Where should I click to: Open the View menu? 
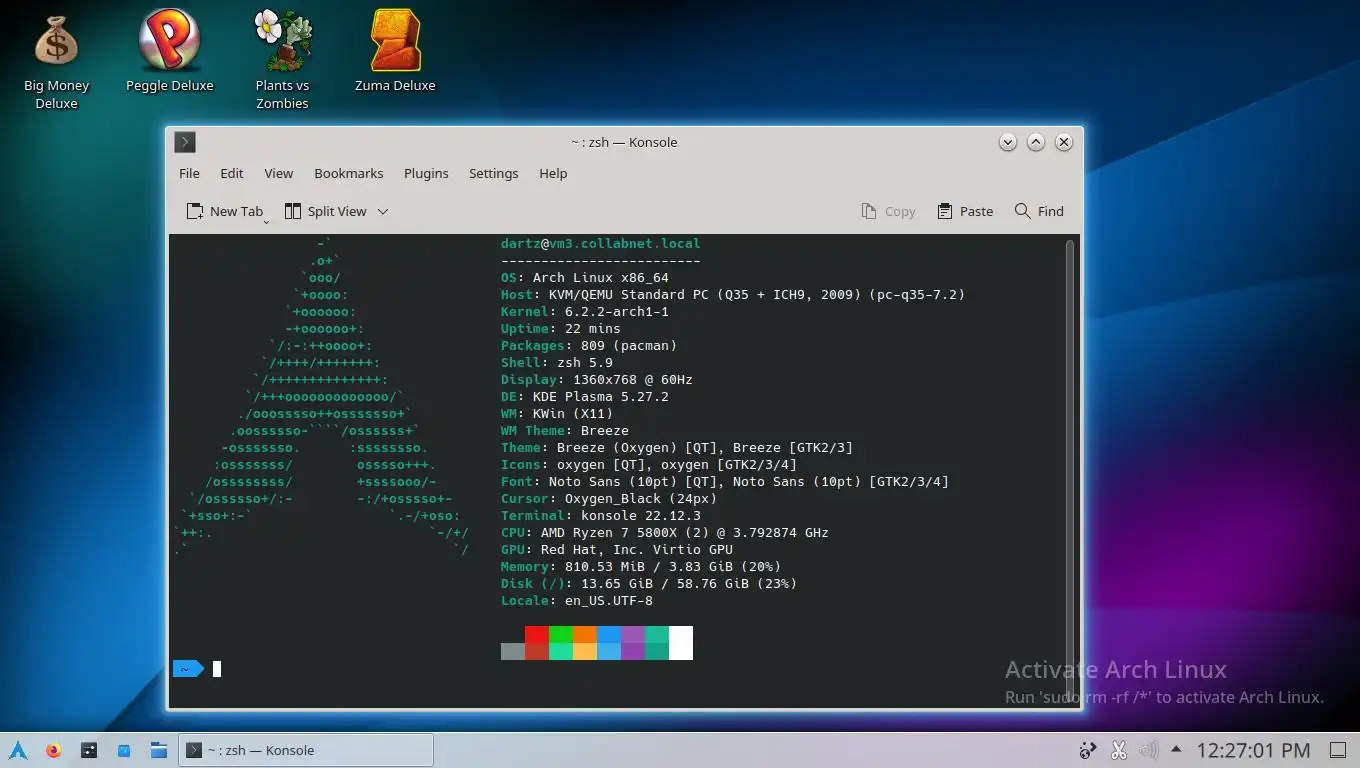click(x=278, y=173)
